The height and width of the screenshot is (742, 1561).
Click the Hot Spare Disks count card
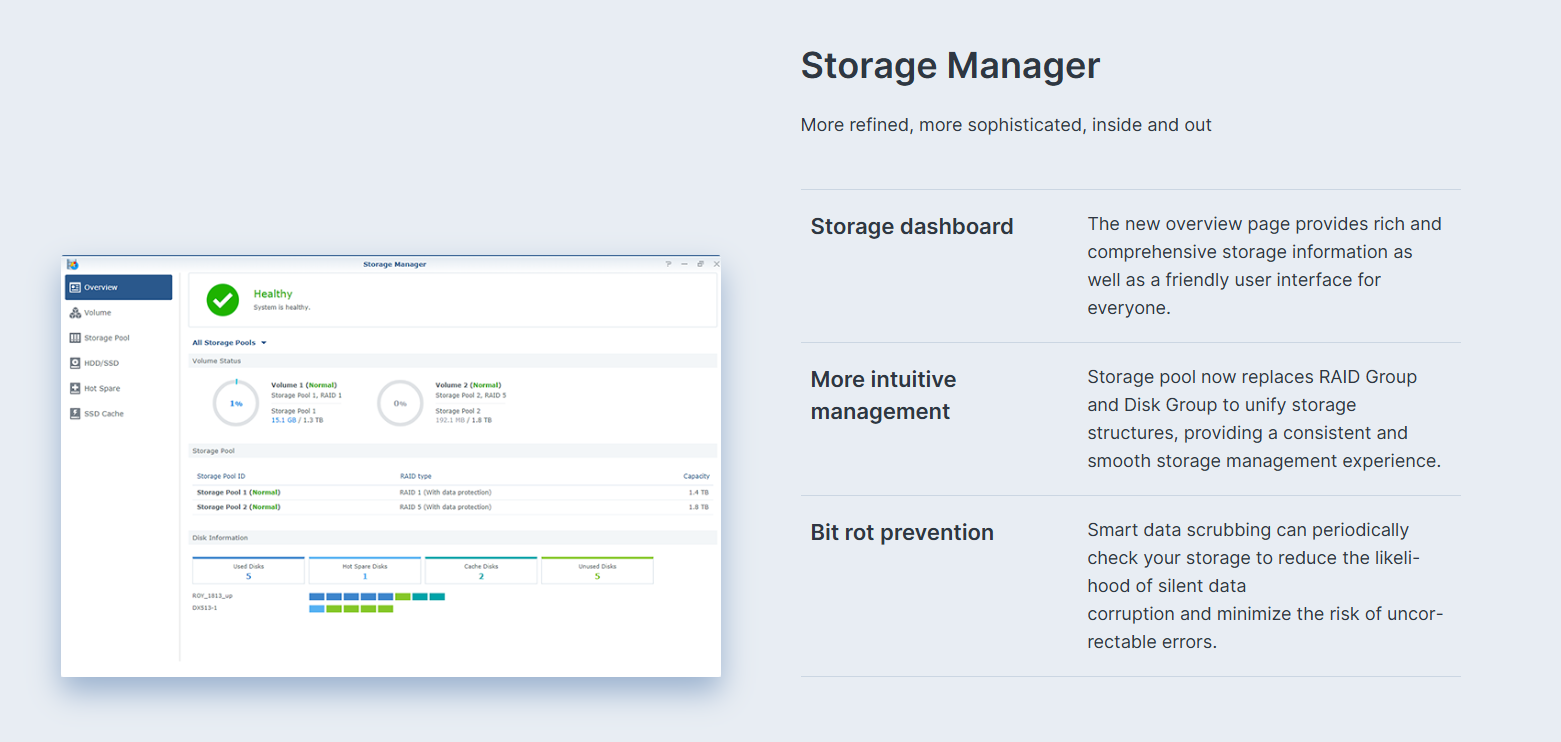[x=365, y=570]
